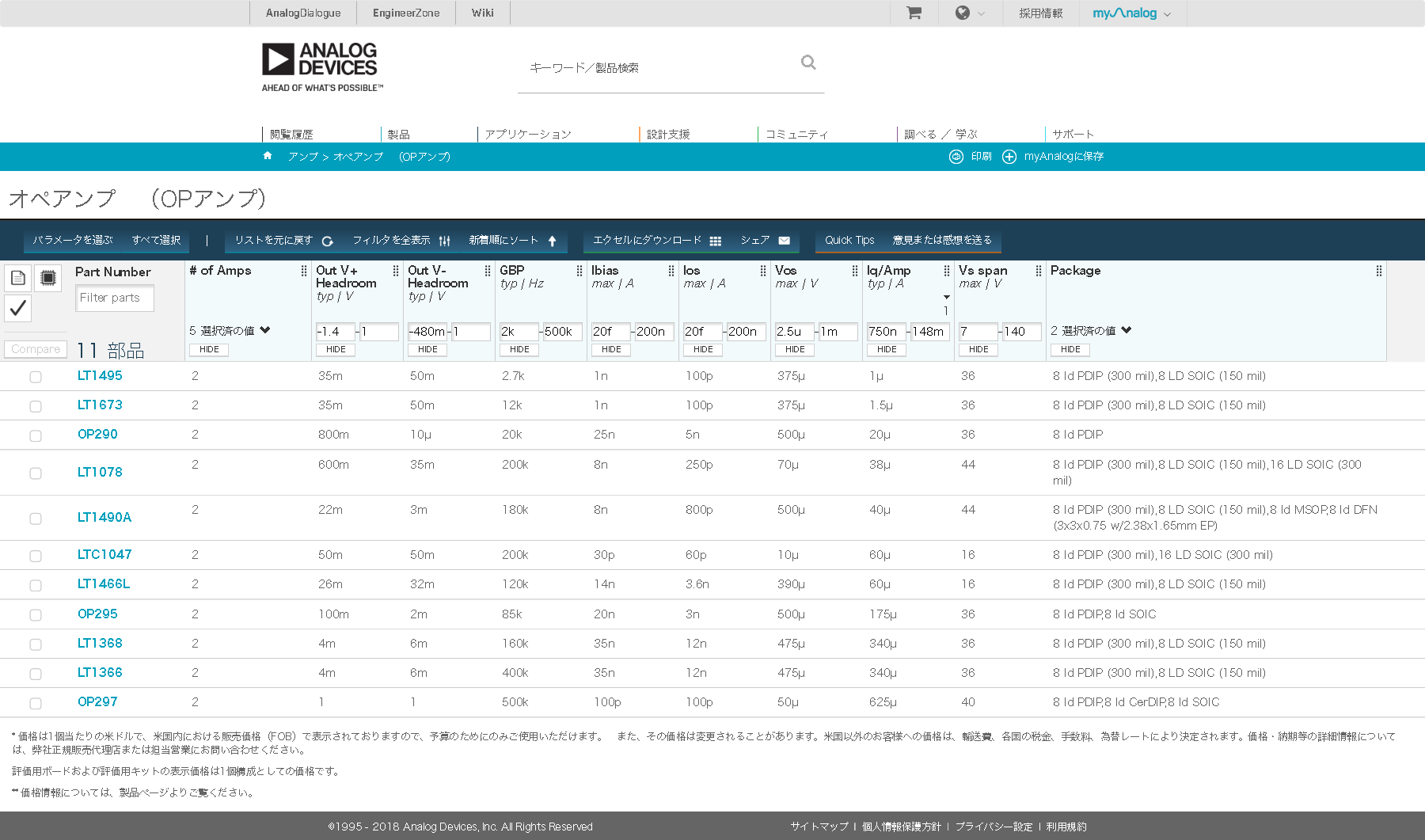Open the globe language selector
This screenshot has width=1425, height=840.
click(963, 13)
